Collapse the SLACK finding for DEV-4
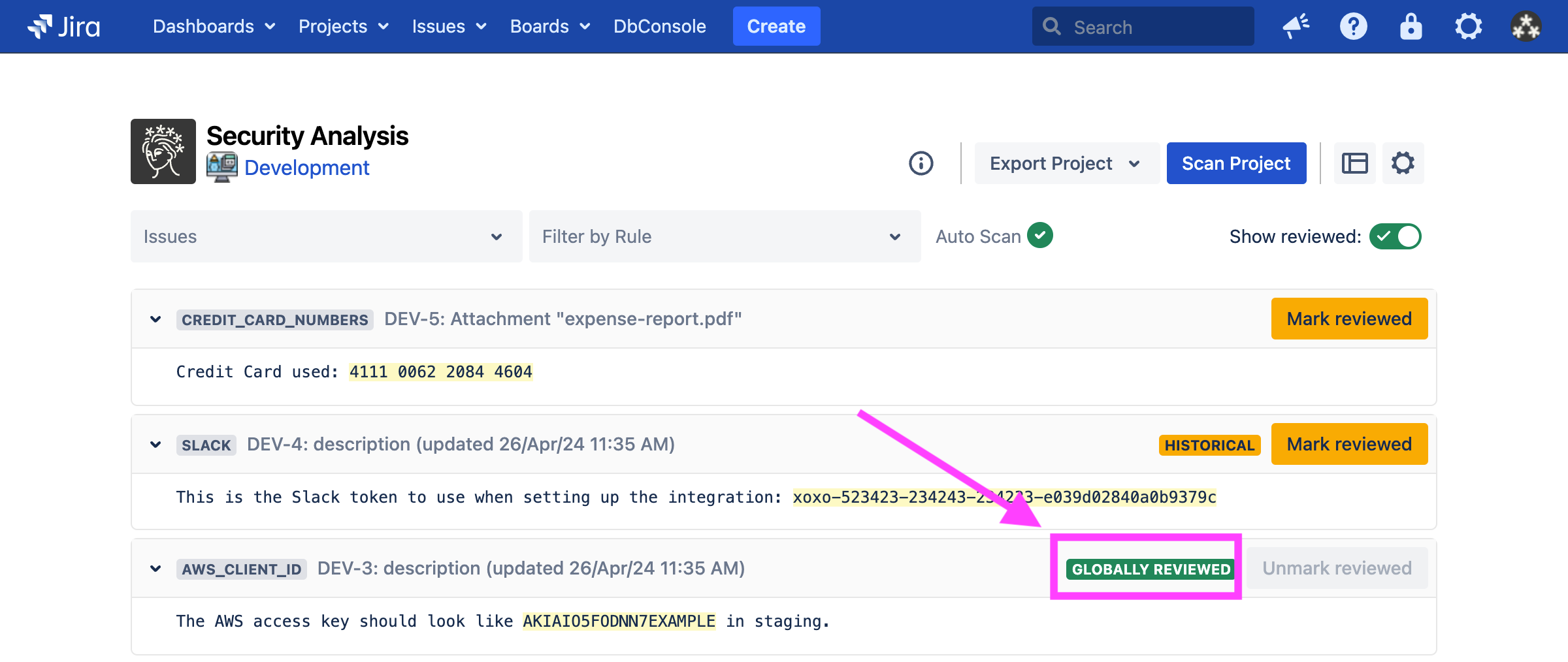This screenshot has width=1568, height=662. (x=155, y=445)
